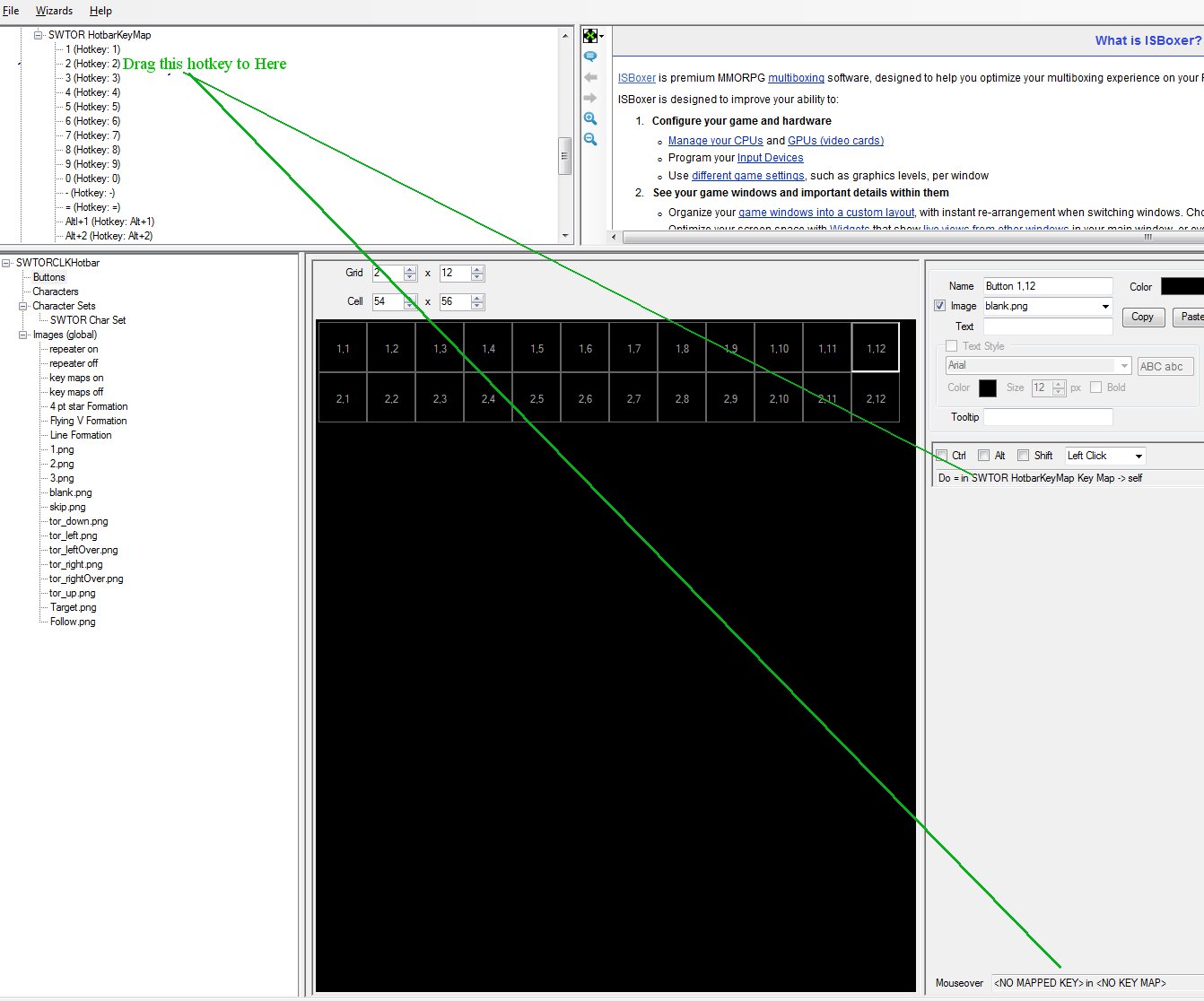Collapse the Images (global) node

(x=23, y=335)
